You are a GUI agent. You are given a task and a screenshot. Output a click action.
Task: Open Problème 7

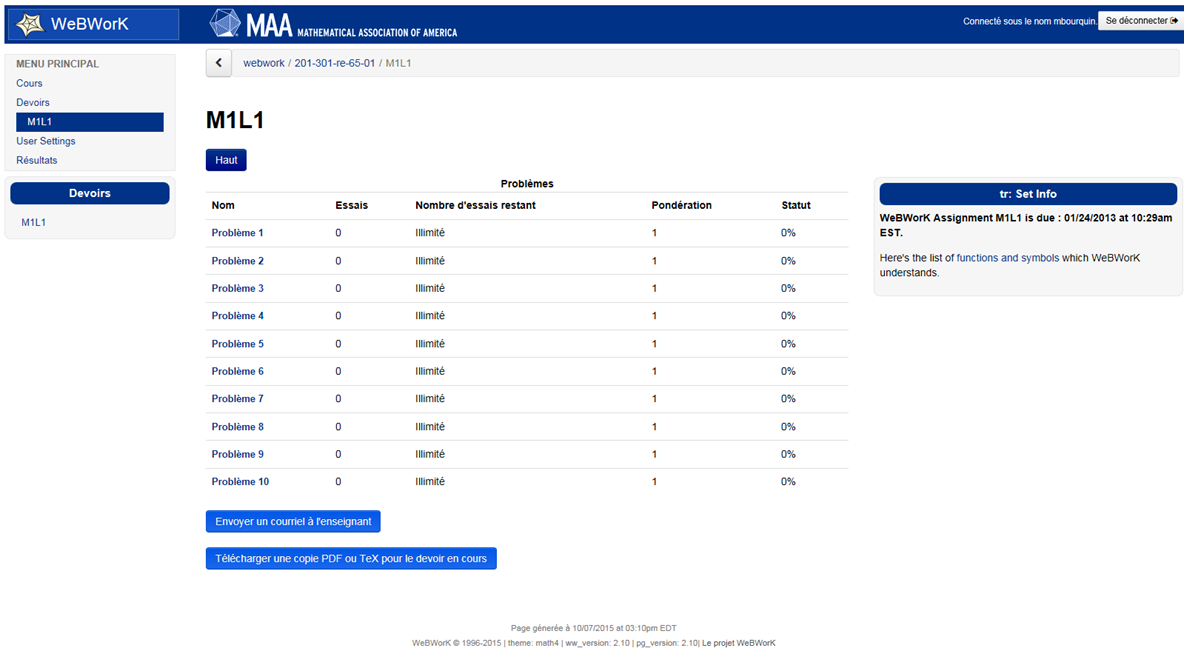coord(238,399)
